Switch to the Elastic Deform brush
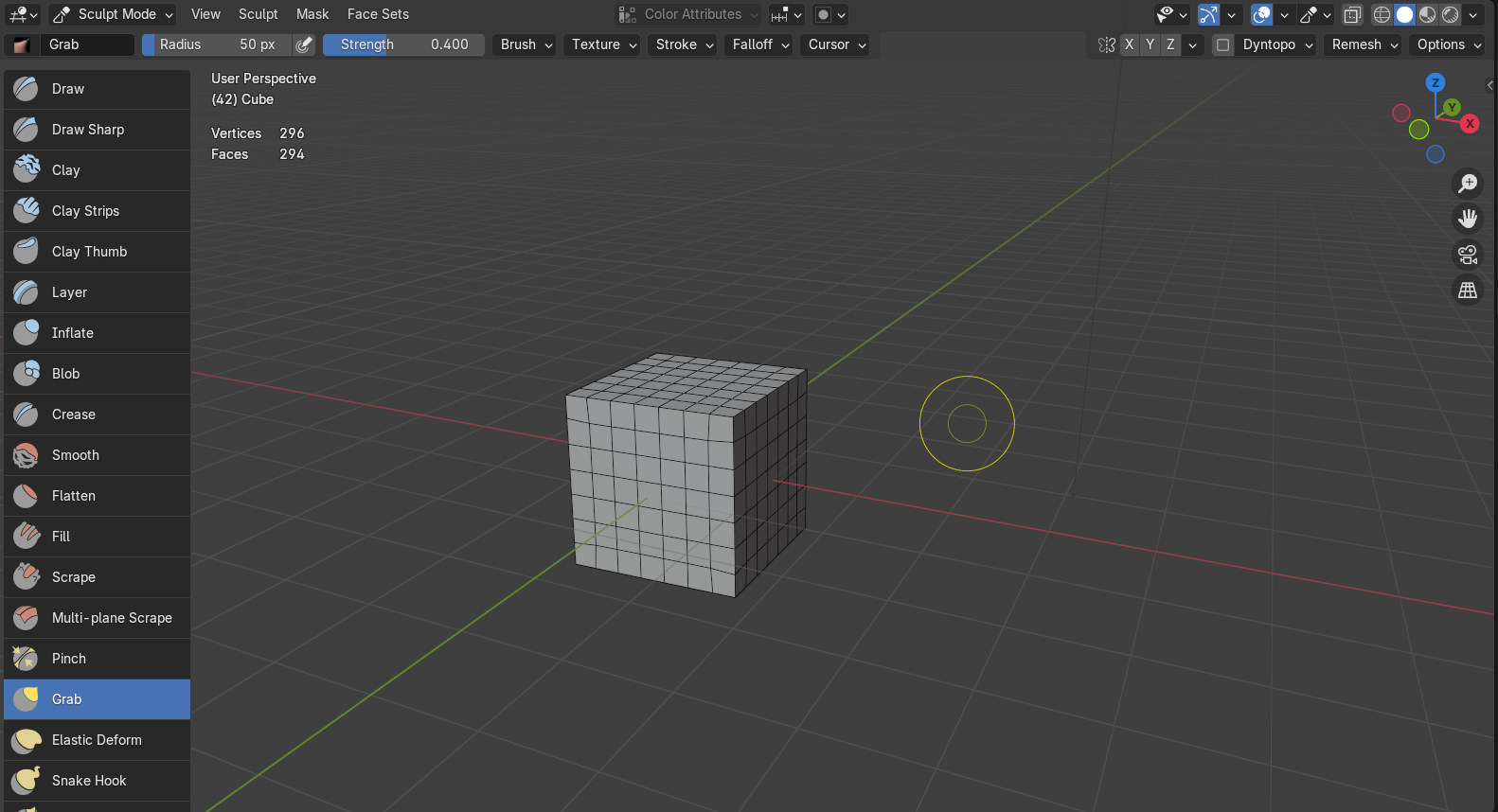Screen dimensions: 1498x812 (x=97, y=740)
